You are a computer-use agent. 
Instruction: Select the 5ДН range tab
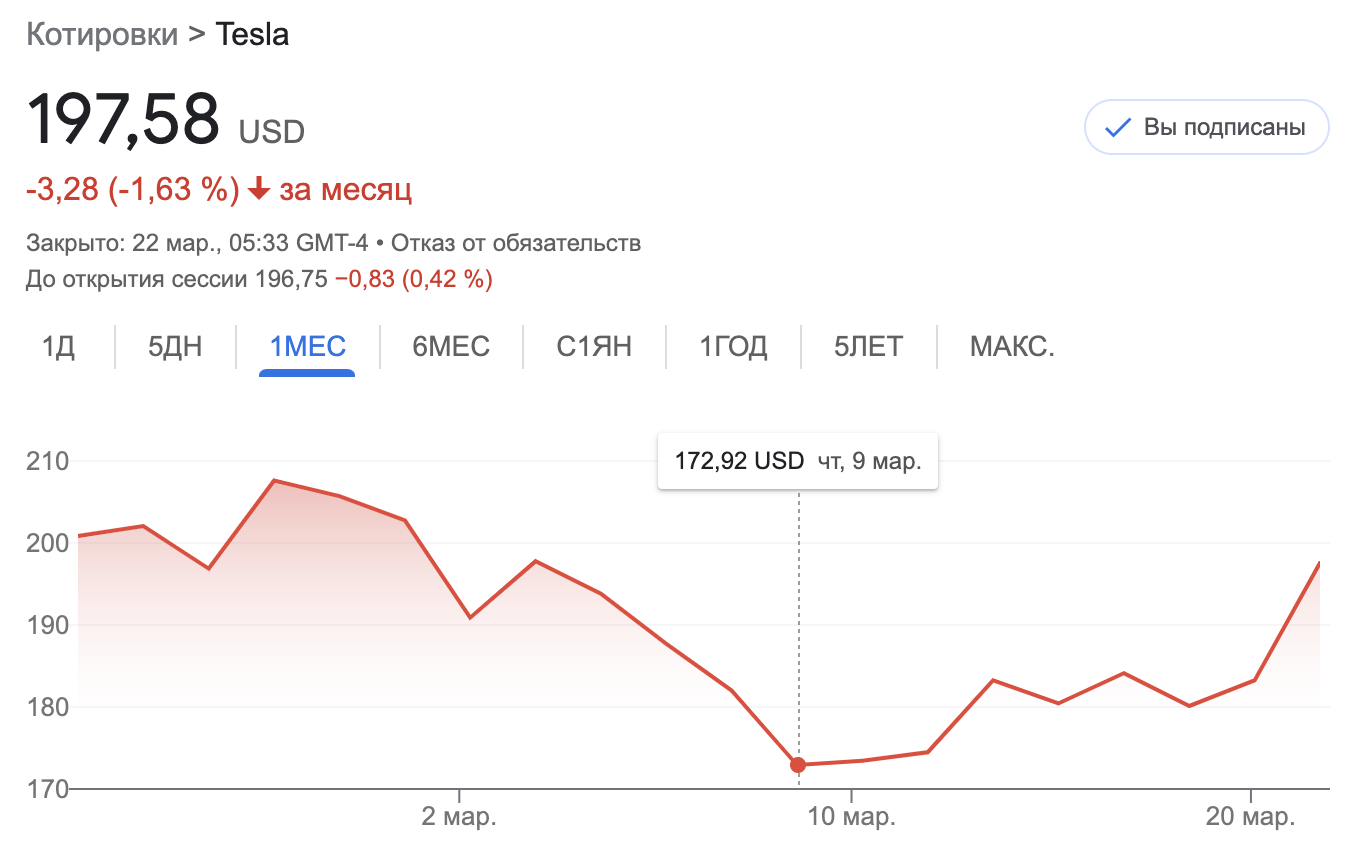175,347
